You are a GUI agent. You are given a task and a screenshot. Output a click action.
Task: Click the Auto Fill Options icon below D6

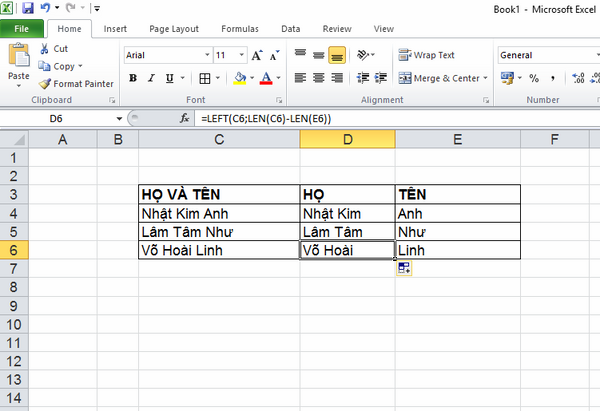point(404,269)
